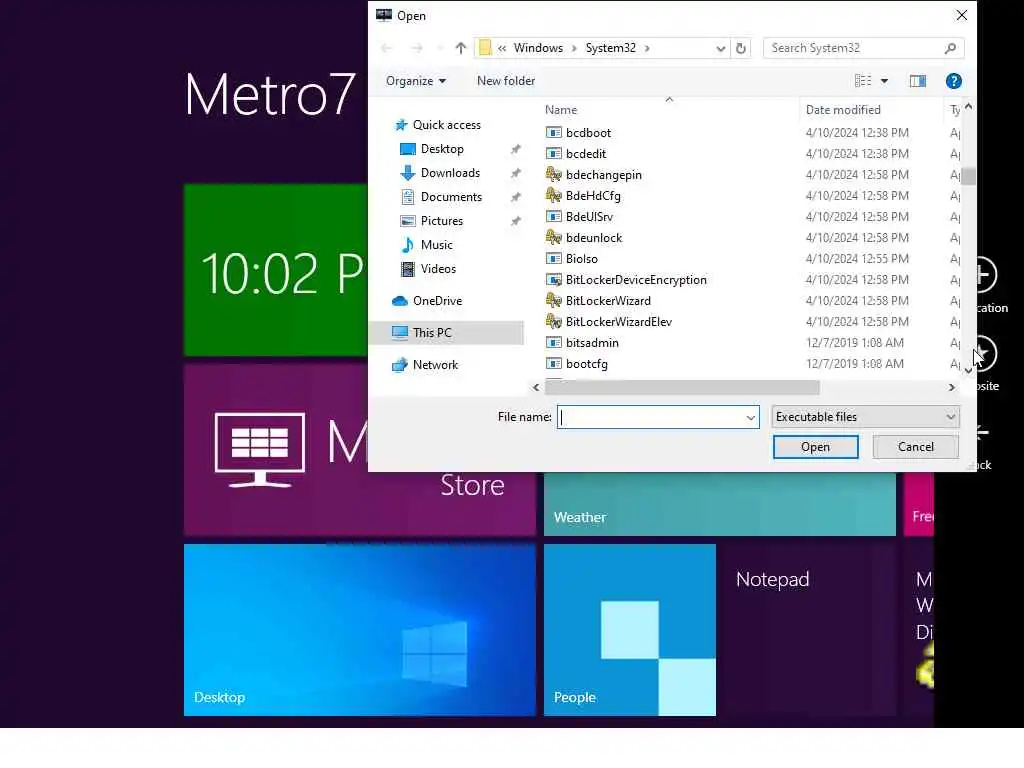This screenshot has height=768, width=1024.
Task: Click the chevron after Windows breadcrumb
Action: 574,48
